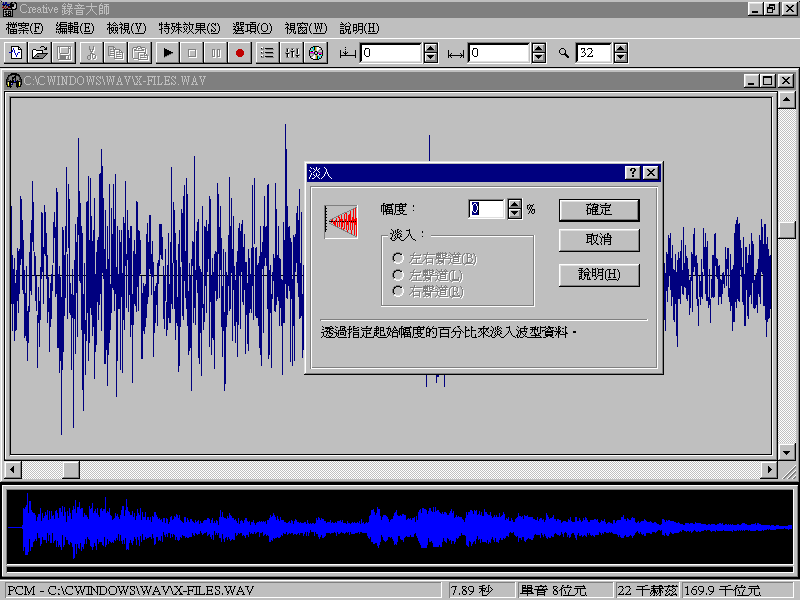
Task: Select the 左聲道(L) radio option
Action: [x=399, y=275]
